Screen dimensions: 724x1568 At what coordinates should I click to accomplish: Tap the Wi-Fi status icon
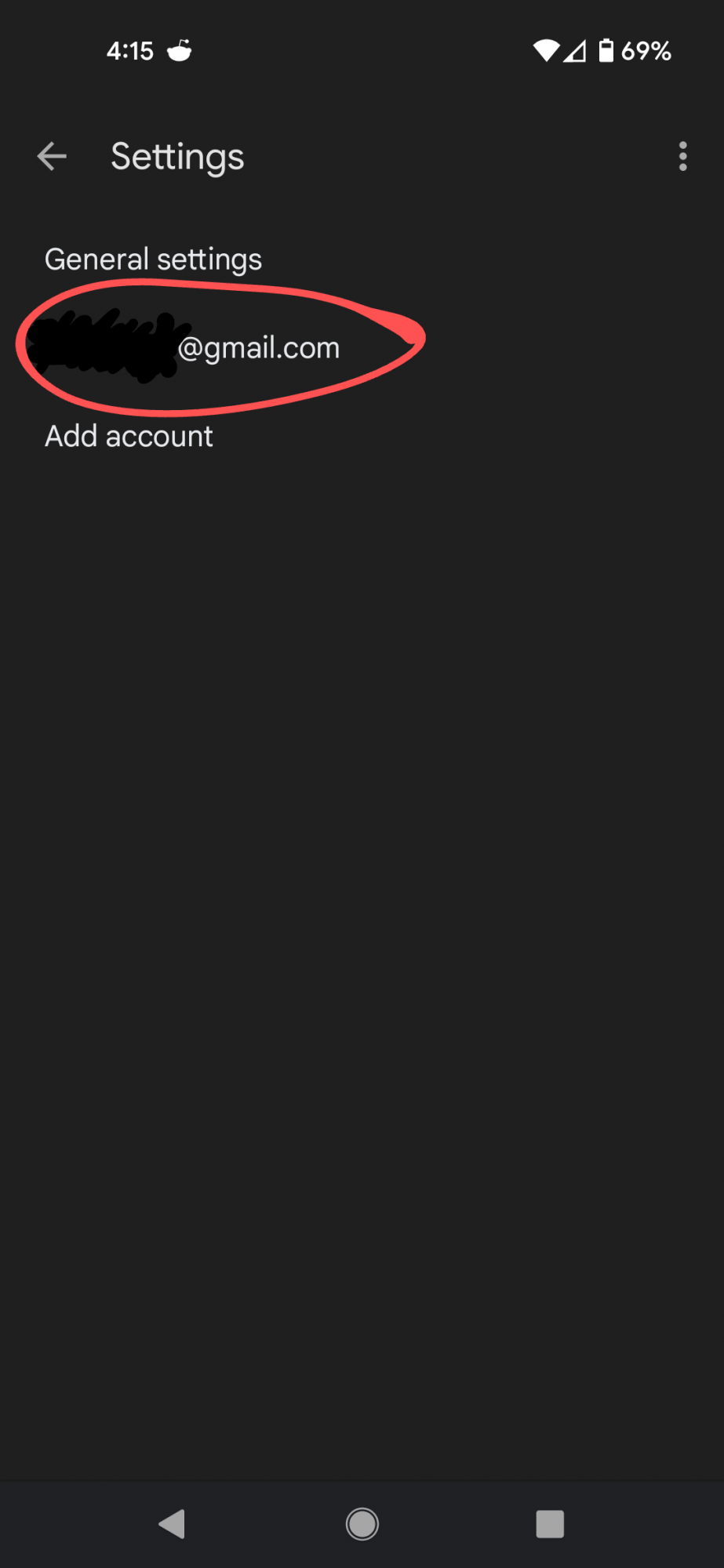(546, 51)
